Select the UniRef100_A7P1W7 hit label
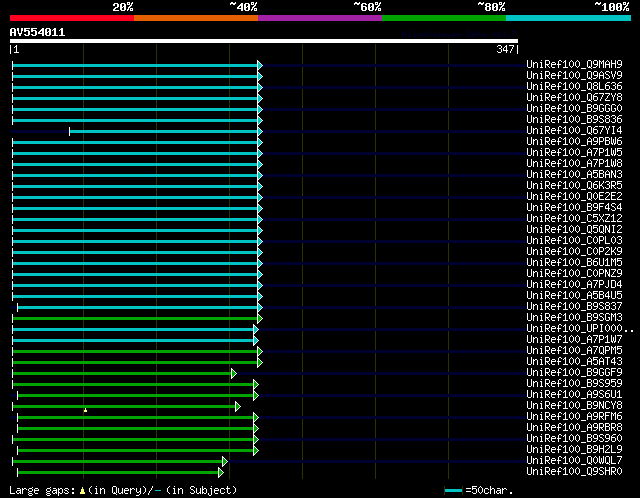 coord(574,340)
